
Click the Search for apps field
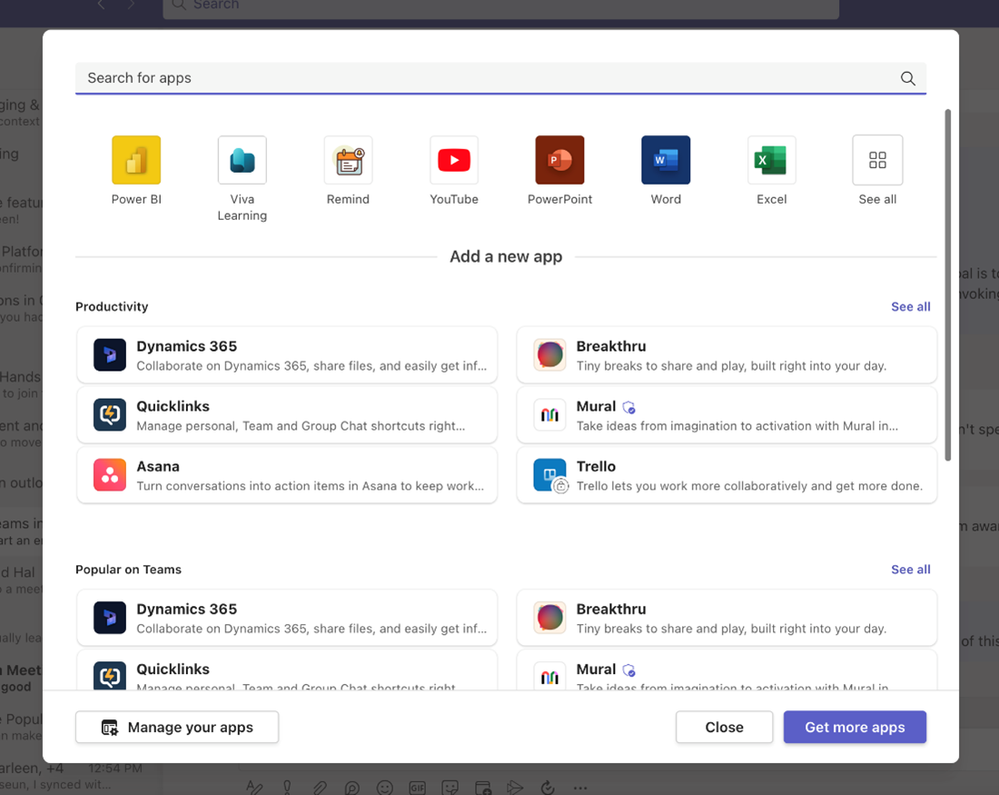click(x=500, y=78)
